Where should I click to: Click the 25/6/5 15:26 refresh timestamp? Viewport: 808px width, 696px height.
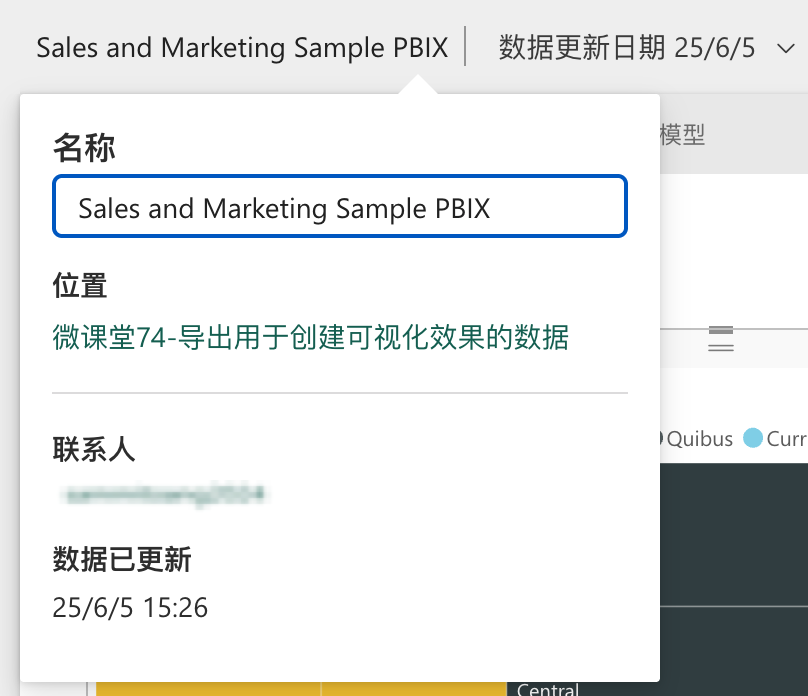(130, 607)
